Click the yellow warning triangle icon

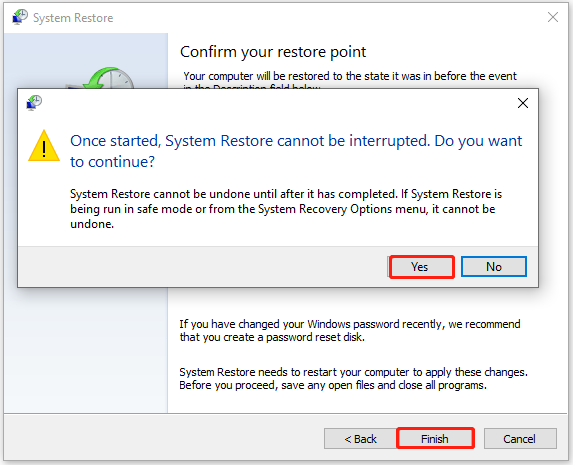coord(44,146)
